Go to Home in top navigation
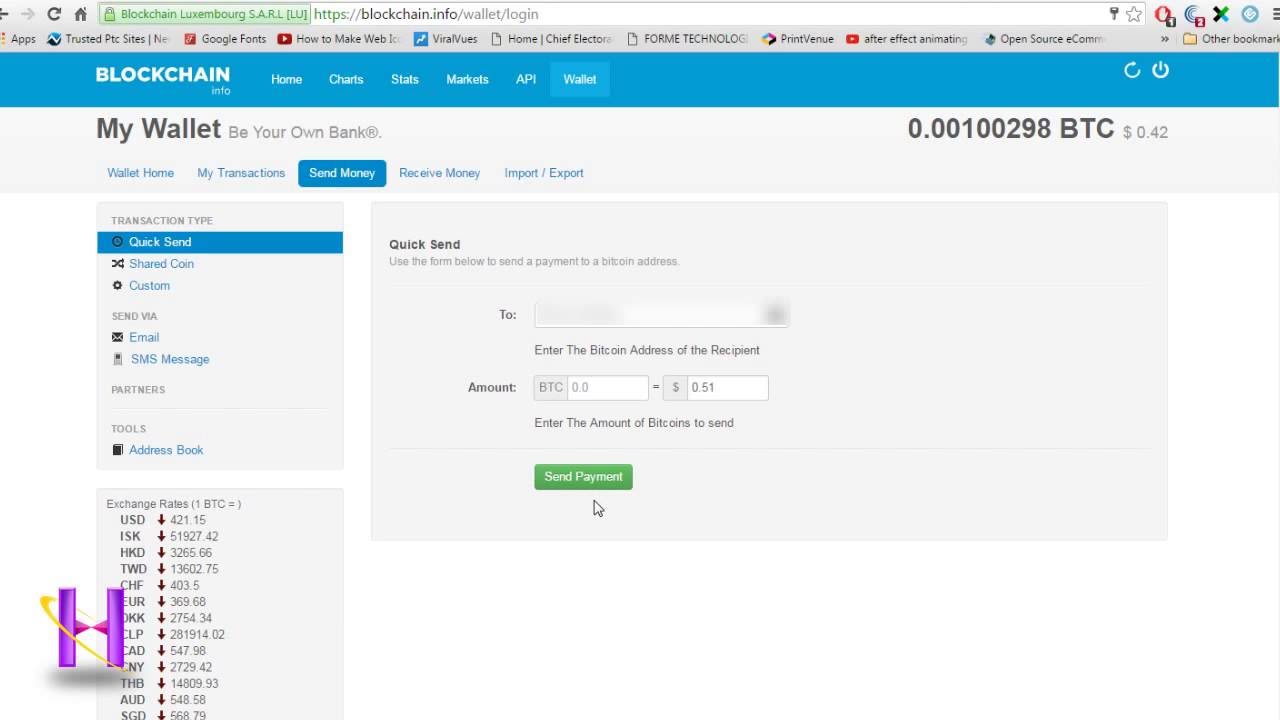Screen dimensions: 1280x720 pos(286,79)
